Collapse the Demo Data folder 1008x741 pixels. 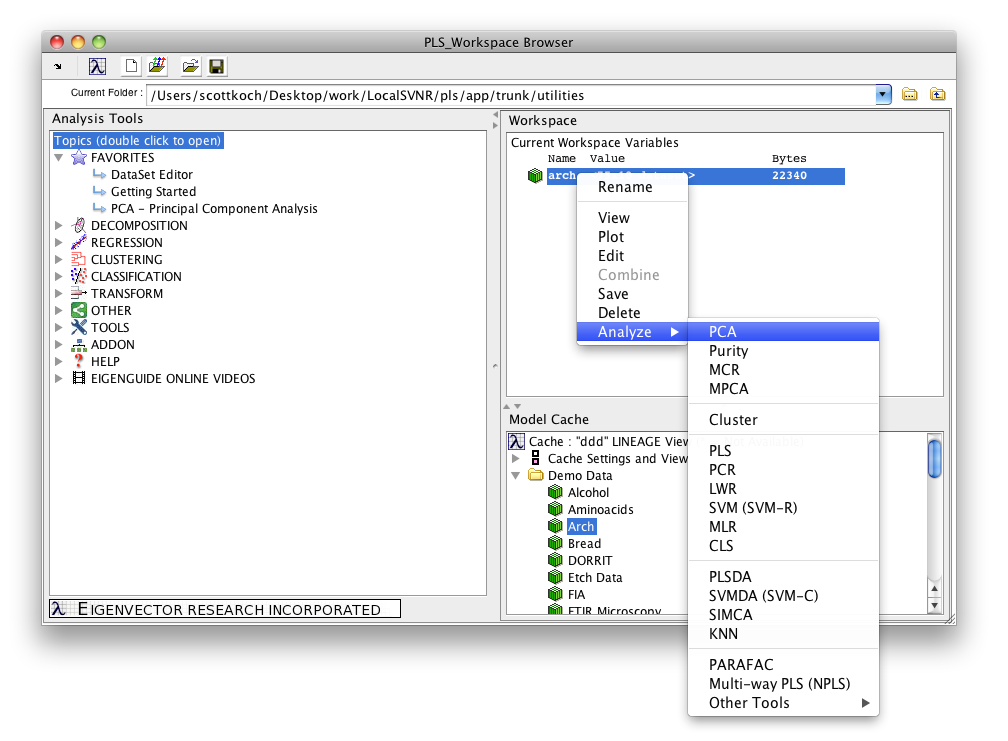pyautogui.click(x=516, y=476)
